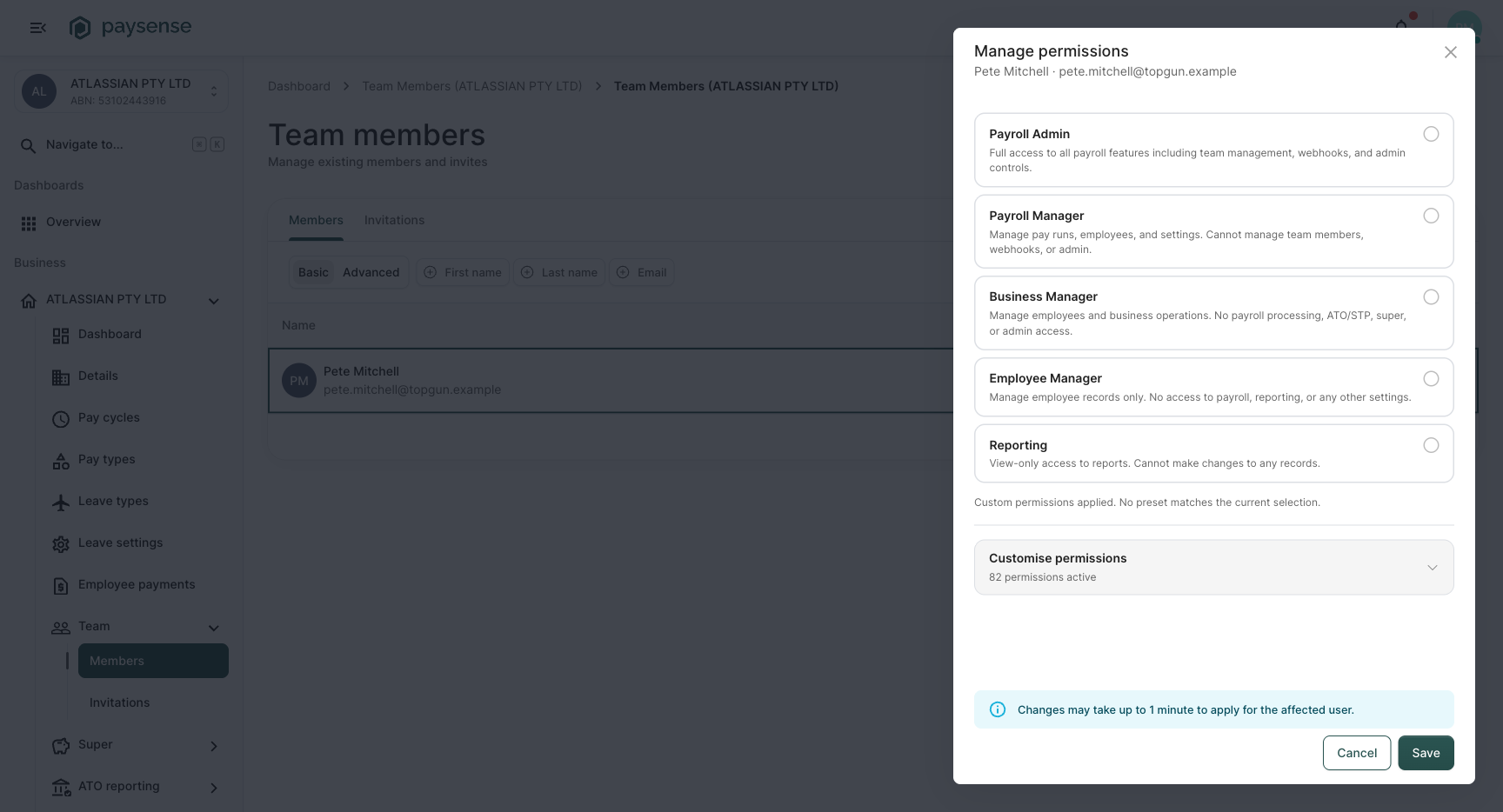Click the info icon in the changes notice
This screenshot has width=1503, height=812.
[x=998, y=709]
